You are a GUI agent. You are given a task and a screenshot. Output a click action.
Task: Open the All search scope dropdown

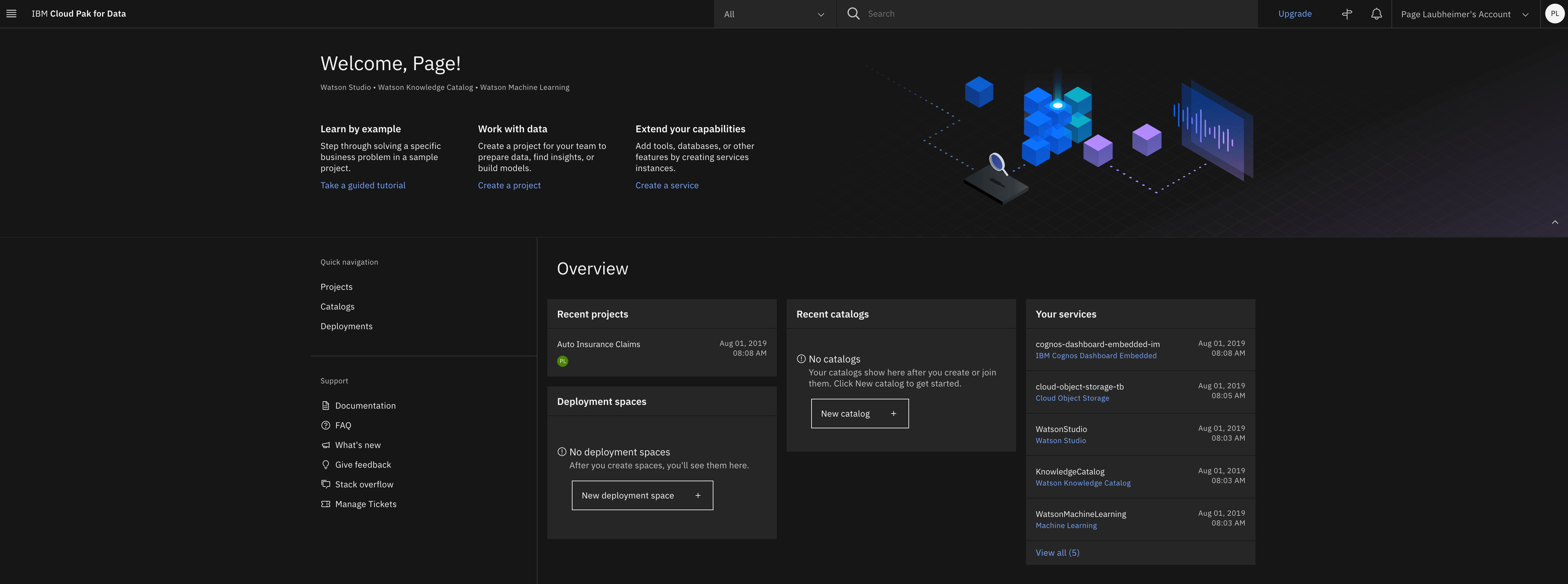coord(774,14)
